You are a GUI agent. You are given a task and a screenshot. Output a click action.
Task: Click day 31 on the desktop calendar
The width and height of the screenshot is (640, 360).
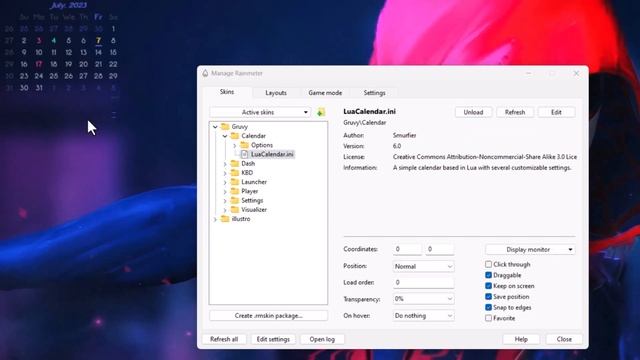coord(39,88)
